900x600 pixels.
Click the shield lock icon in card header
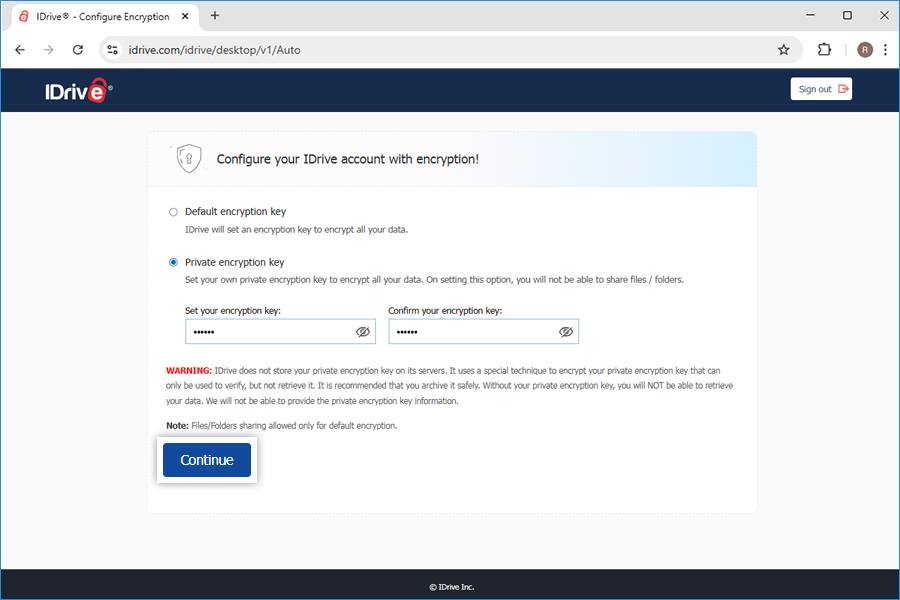pyautogui.click(x=189, y=158)
